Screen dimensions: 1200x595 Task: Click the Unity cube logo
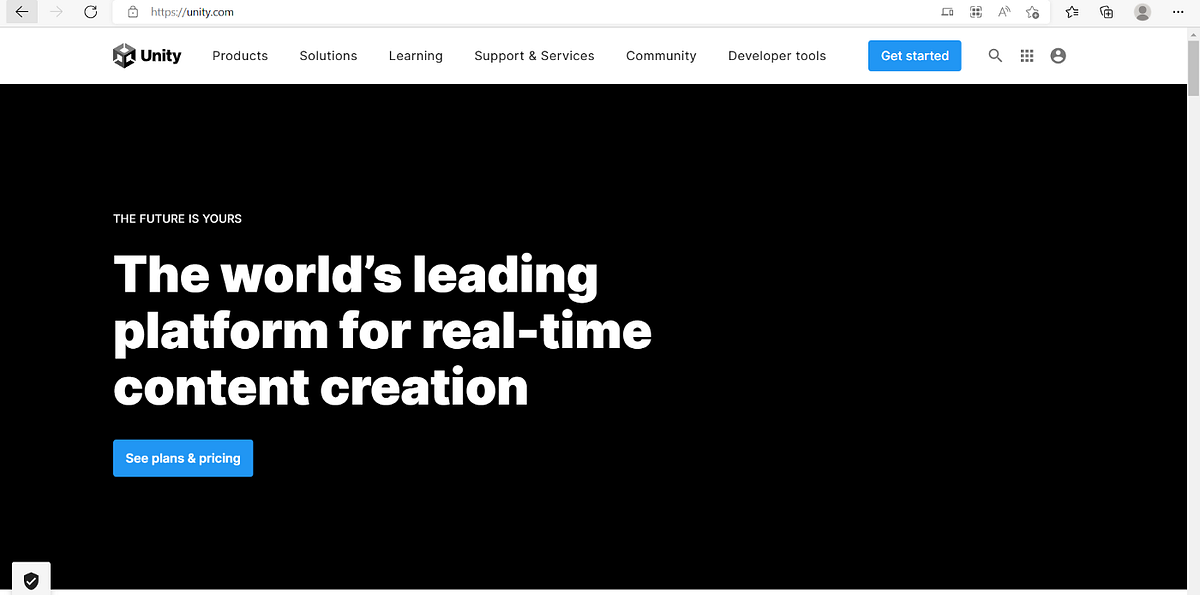point(124,55)
